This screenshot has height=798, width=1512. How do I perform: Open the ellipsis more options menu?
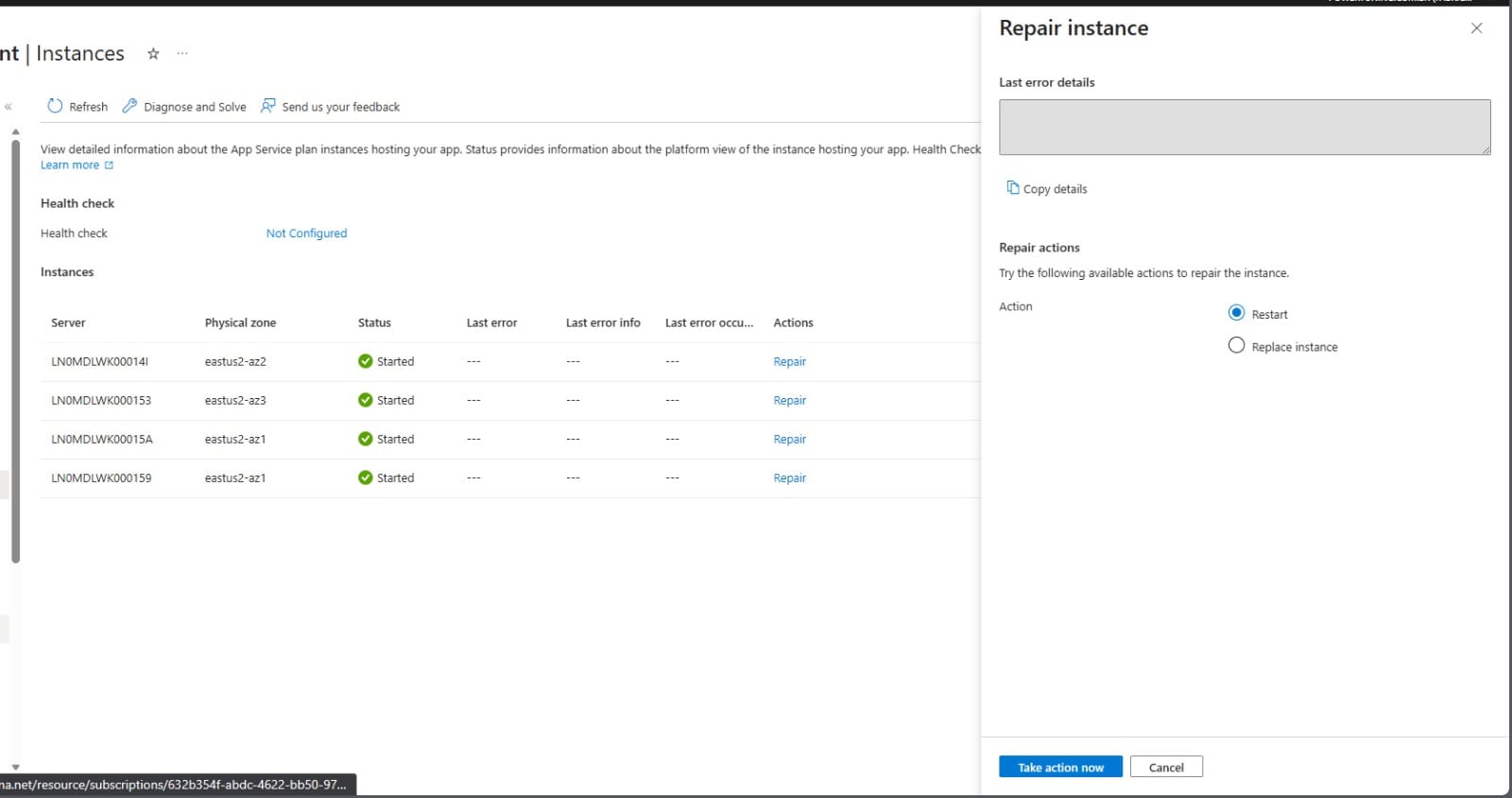coord(182,54)
